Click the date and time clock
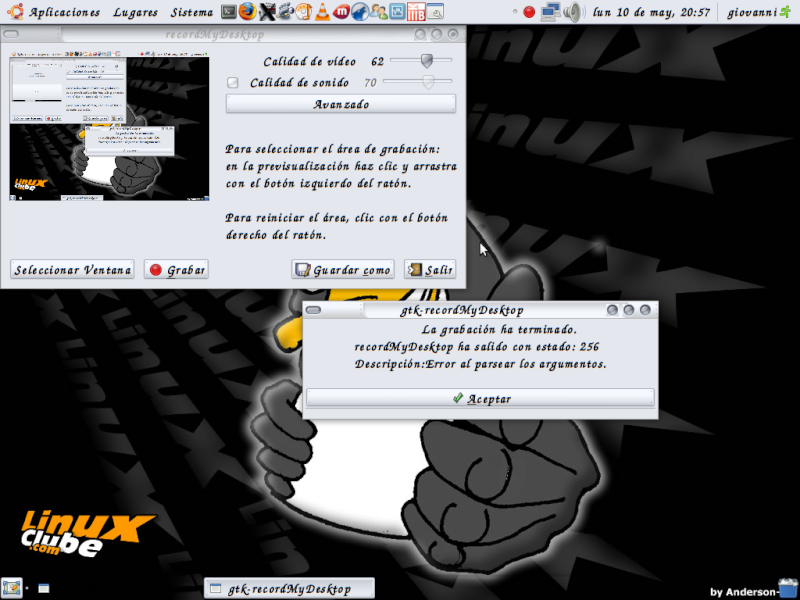Image resolution: width=800 pixels, height=600 pixels. [x=651, y=12]
